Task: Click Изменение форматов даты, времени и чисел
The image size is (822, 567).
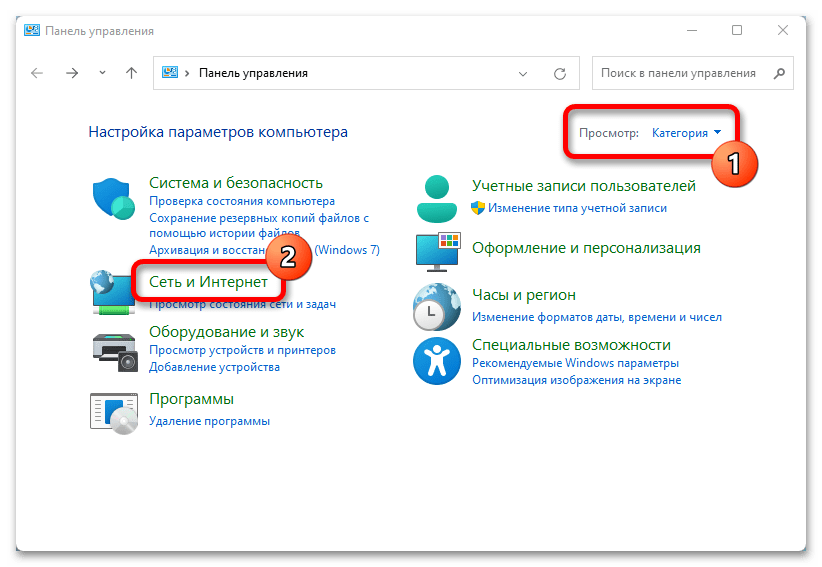Action: (x=597, y=317)
